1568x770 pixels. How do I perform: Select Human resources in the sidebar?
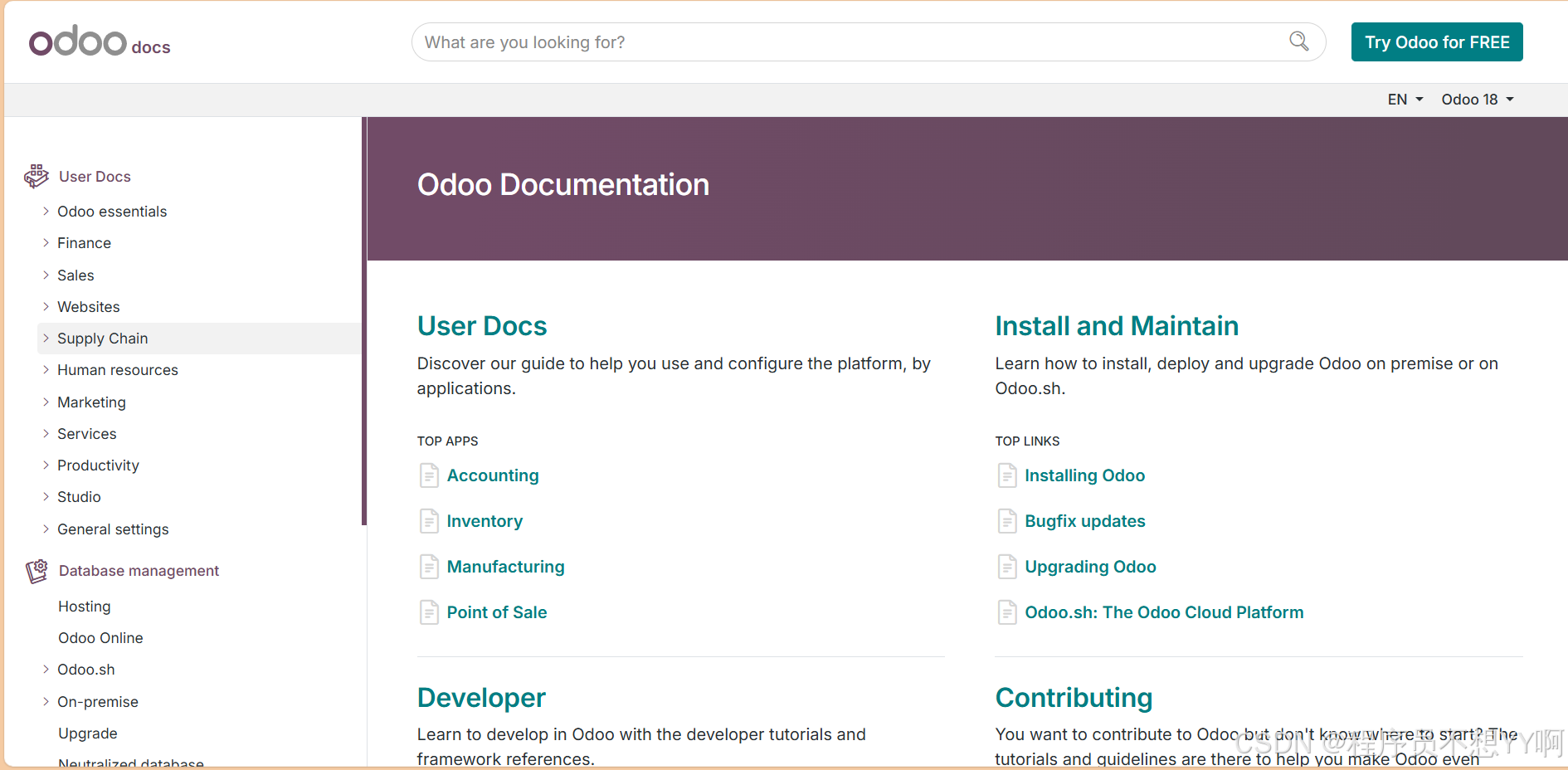[x=117, y=370]
